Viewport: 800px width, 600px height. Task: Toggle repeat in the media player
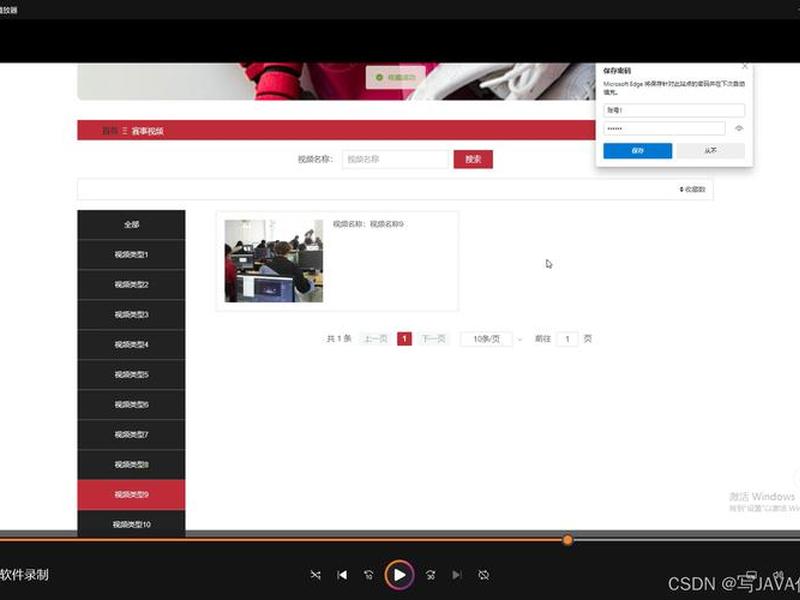(484, 575)
